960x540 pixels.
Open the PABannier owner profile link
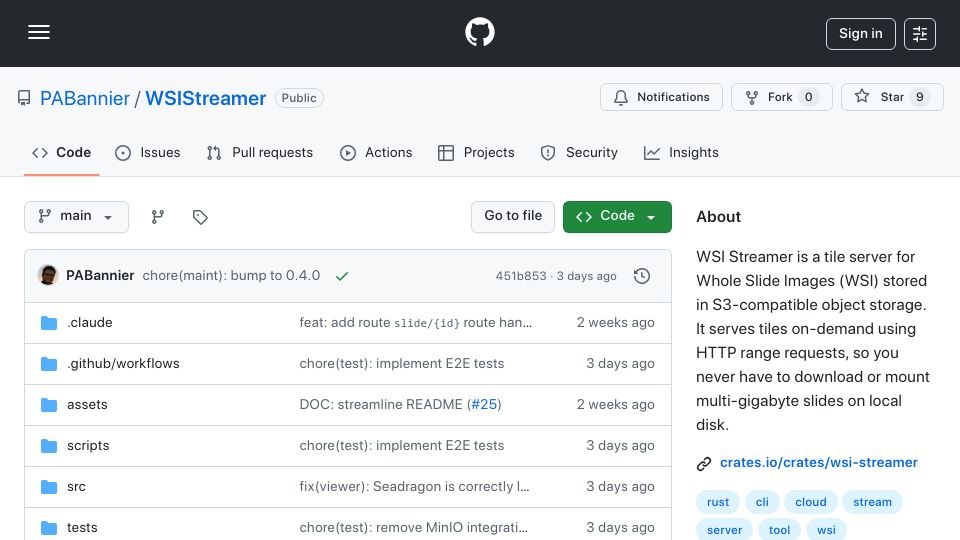click(x=84, y=98)
